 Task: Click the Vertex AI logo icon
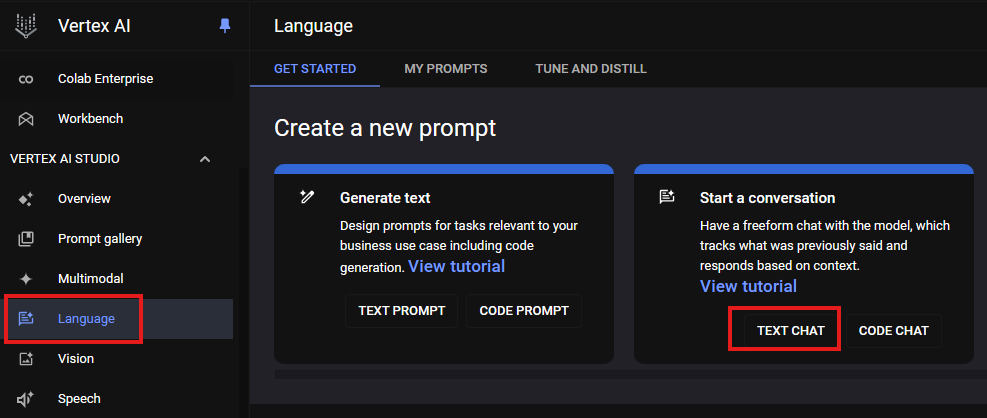click(26, 26)
